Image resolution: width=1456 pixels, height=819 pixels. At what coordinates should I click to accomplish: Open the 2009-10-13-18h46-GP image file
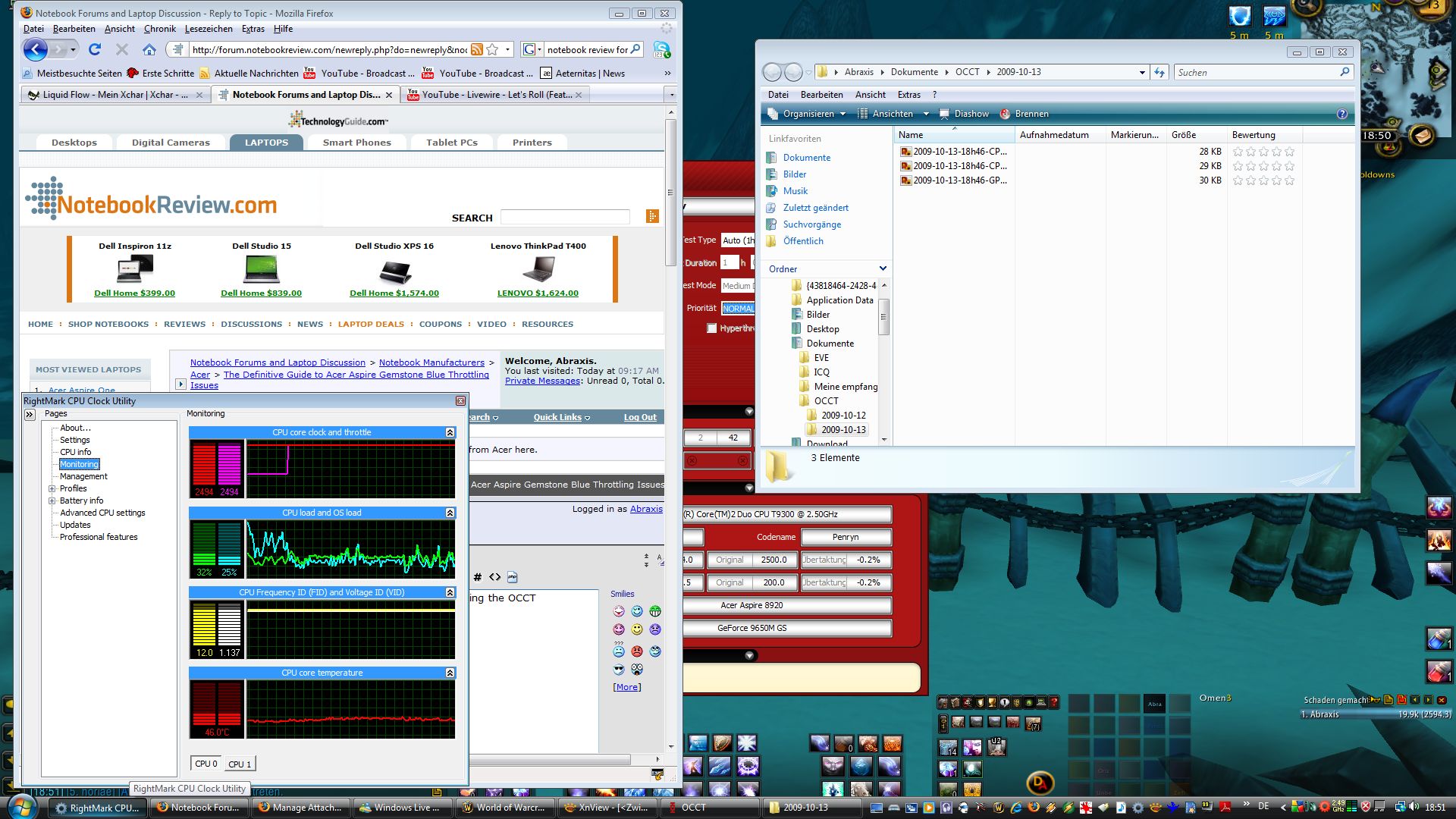point(954,180)
